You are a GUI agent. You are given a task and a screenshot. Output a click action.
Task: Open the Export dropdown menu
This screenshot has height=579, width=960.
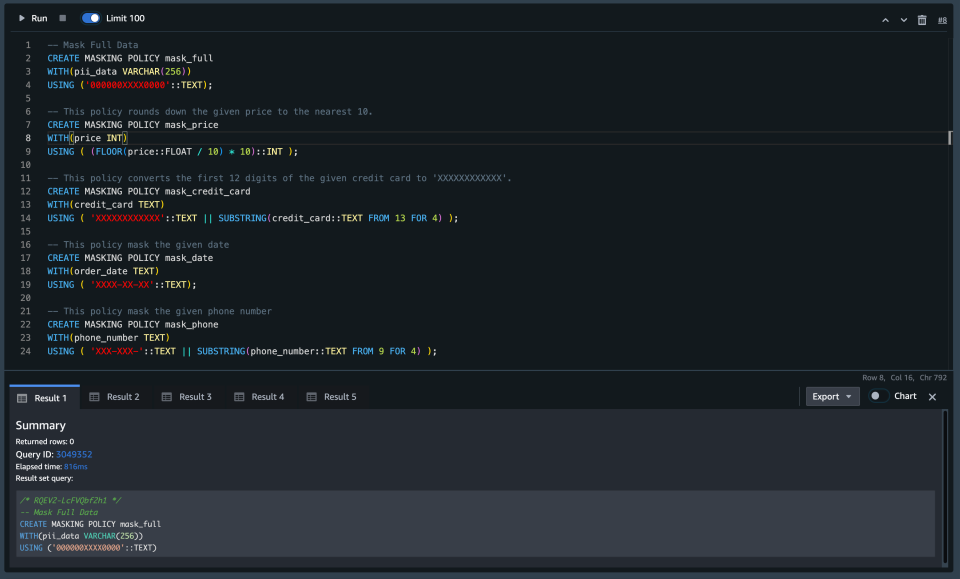pos(832,396)
